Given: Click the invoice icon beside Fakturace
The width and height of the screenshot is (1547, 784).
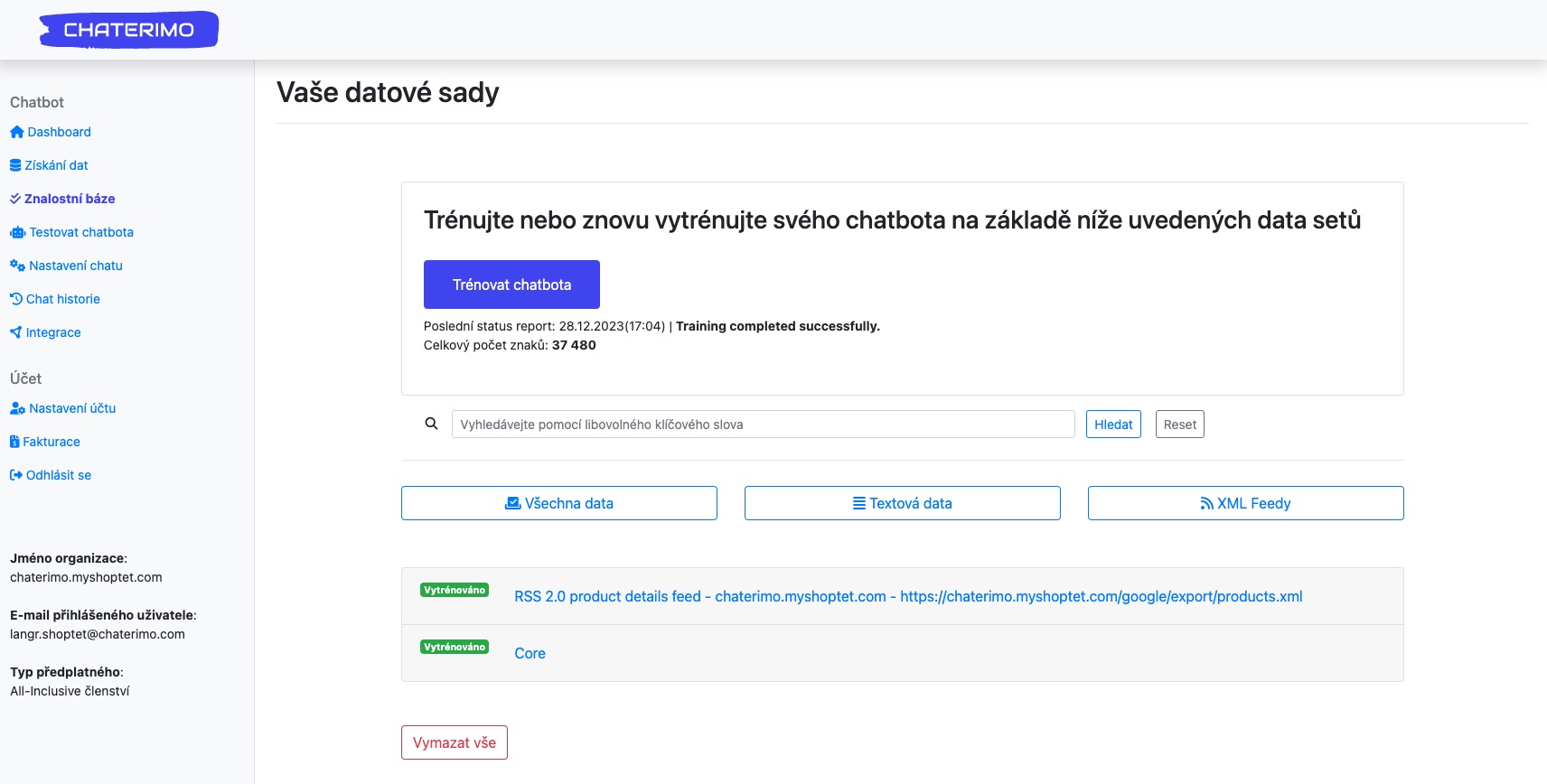Looking at the screenshot, I should (14, 442).
